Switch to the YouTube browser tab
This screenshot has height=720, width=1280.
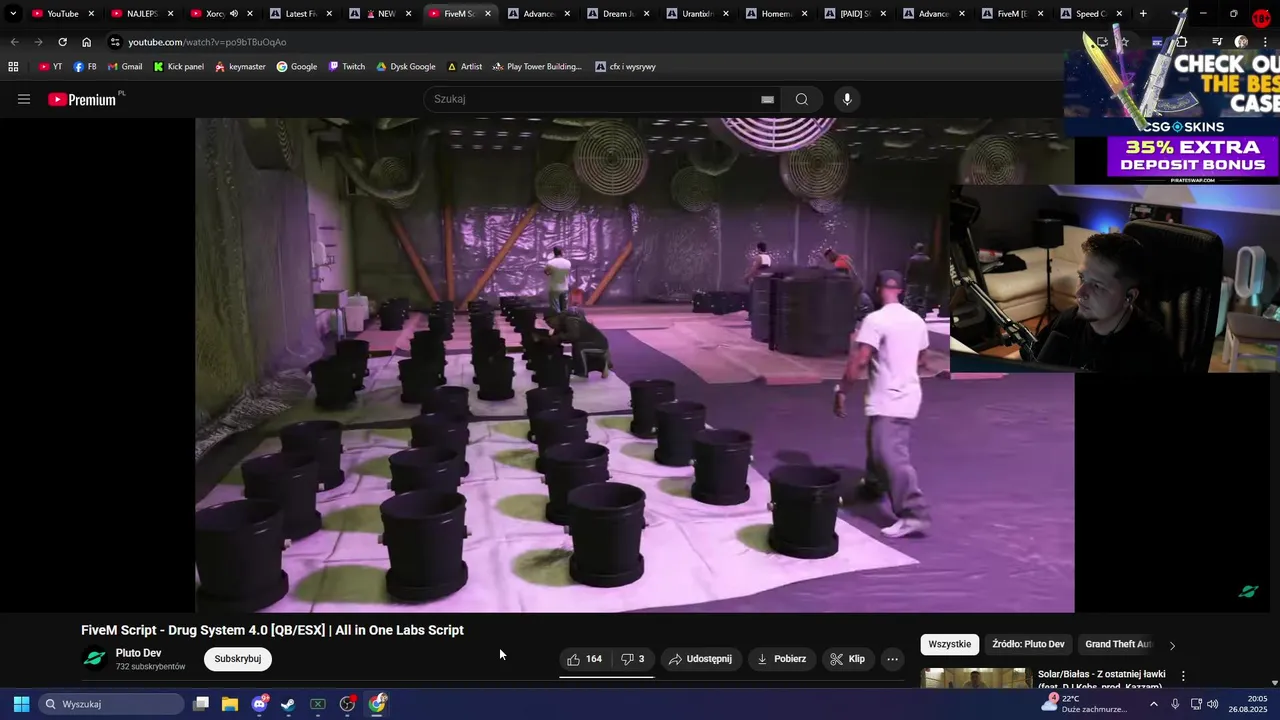pyautogui.click(x=62, y=14)
